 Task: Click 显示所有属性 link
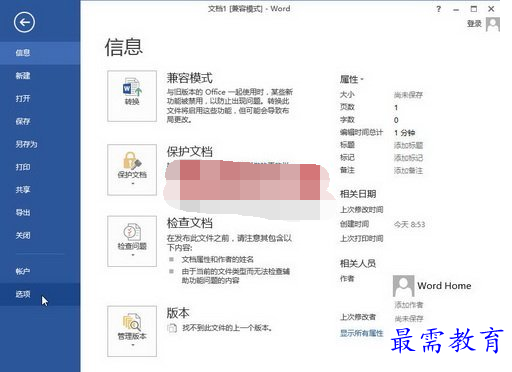pos(361,333)
